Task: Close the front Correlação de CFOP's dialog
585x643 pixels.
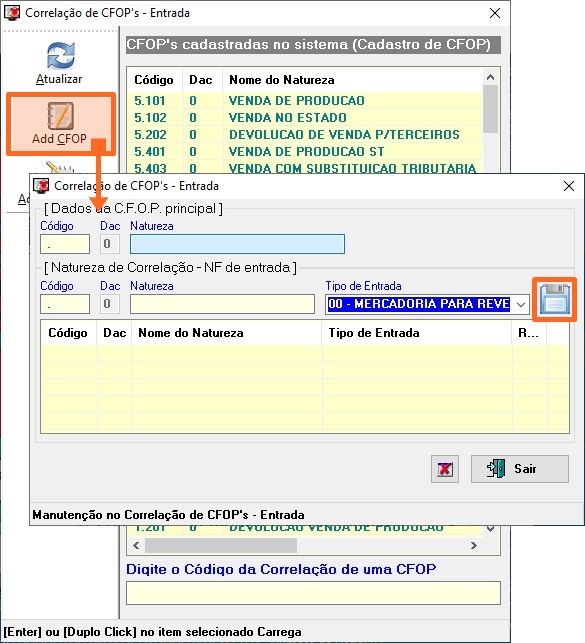Action: tap(569, 186)
